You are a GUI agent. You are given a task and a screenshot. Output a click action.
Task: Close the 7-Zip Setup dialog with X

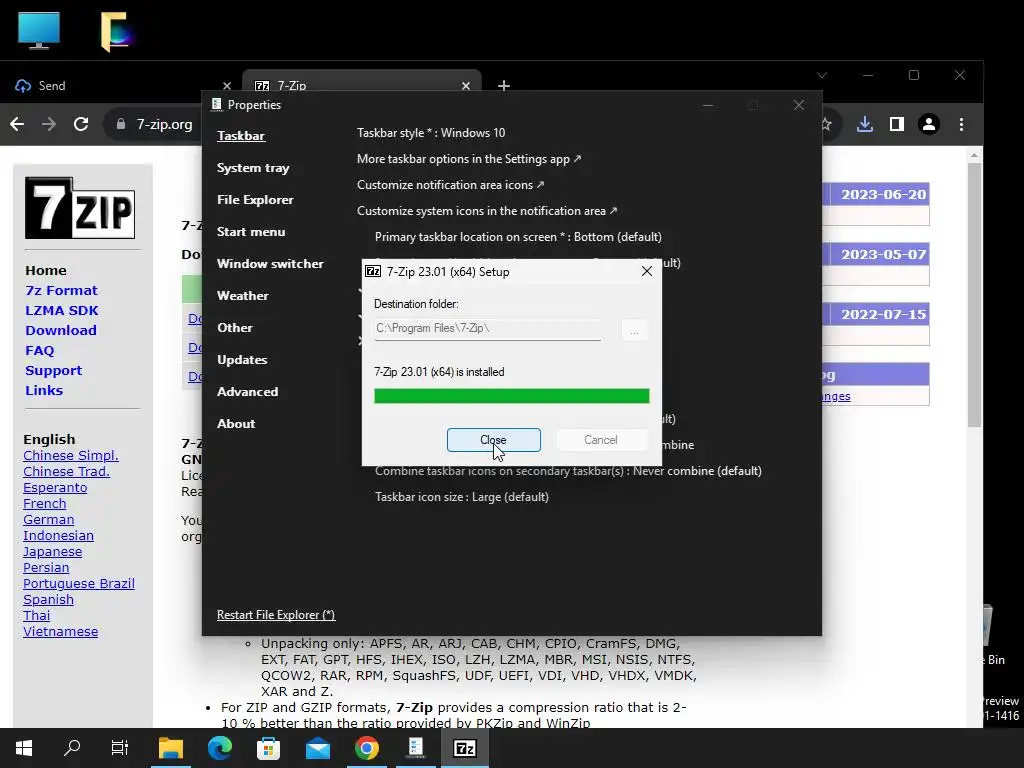(647, 271)
